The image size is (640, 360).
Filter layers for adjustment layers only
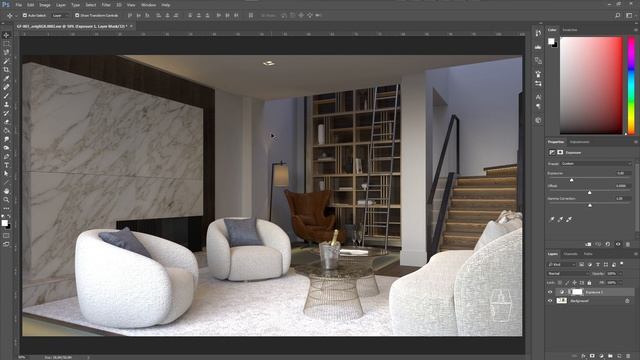(590, 264)
